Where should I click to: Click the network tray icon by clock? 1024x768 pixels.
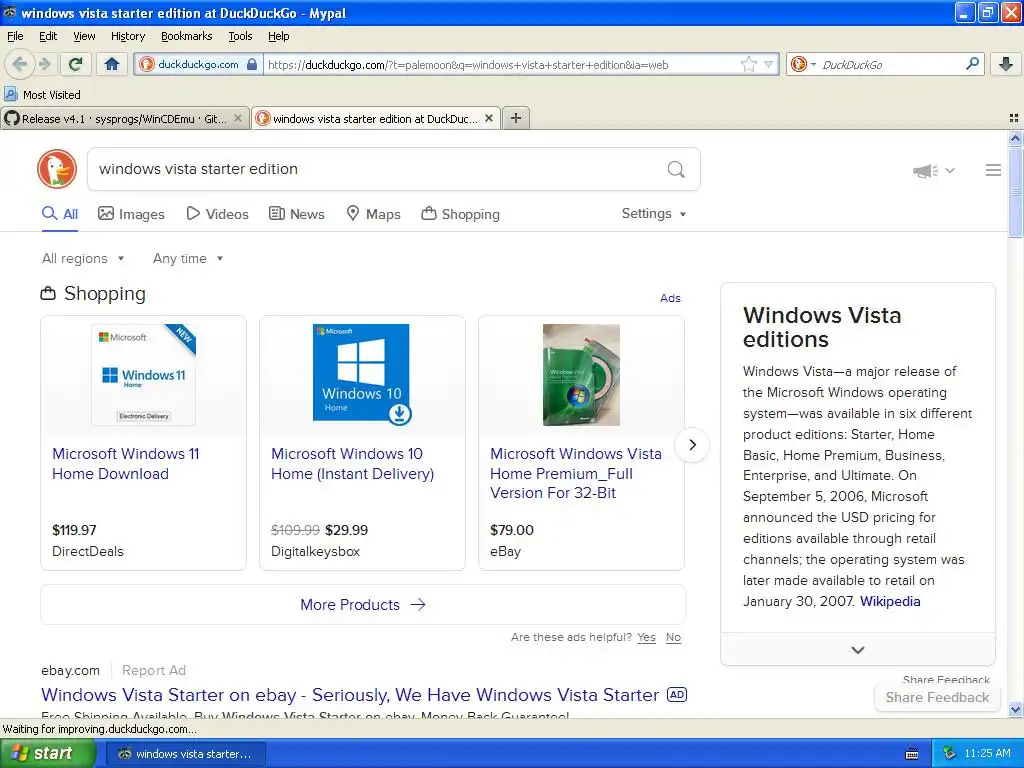(x=950, y=754)
